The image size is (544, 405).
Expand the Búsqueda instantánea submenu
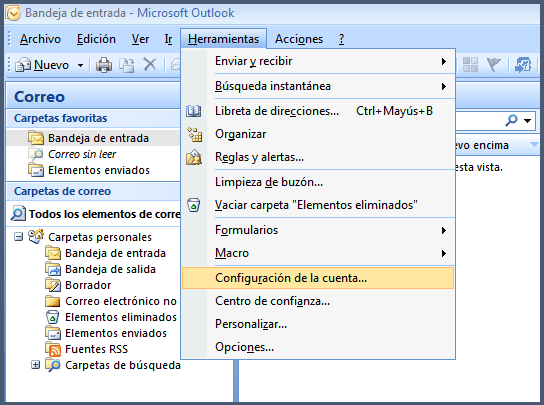click(x=443, y=86)
